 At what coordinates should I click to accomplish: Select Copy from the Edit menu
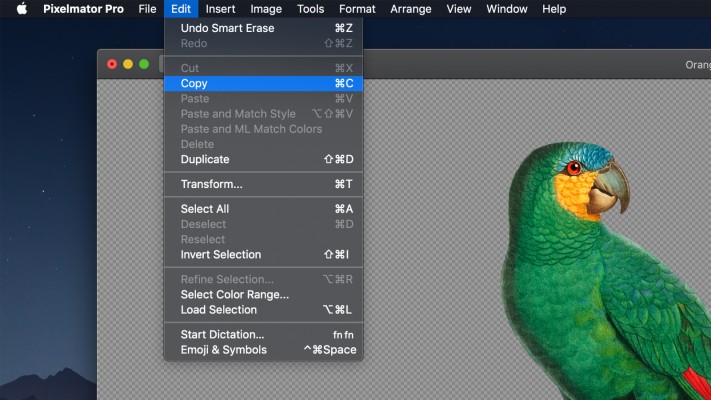click(x=194, y=84)
